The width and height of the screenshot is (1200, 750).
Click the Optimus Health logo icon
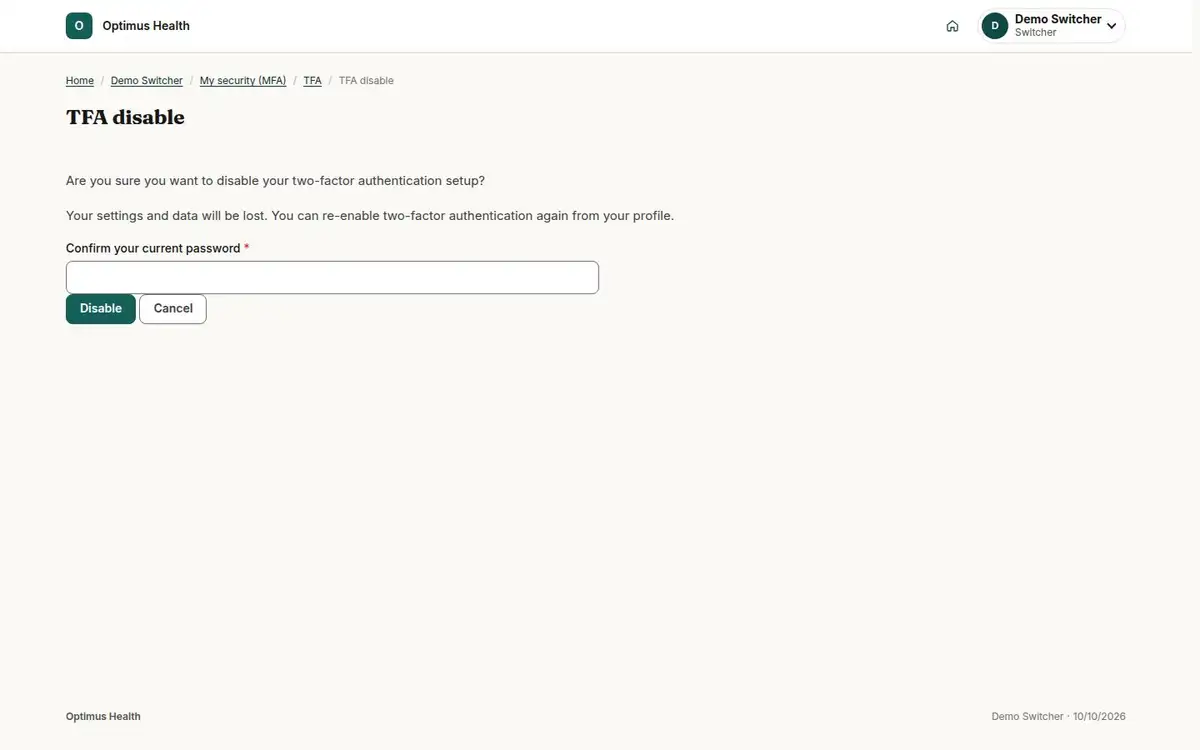(x=79, y=26)
